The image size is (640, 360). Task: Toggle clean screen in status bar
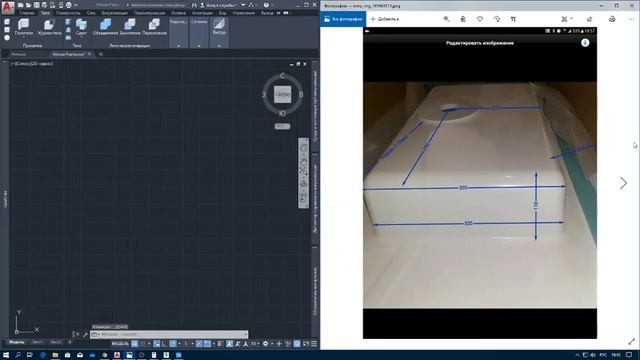tap(306, 344)
